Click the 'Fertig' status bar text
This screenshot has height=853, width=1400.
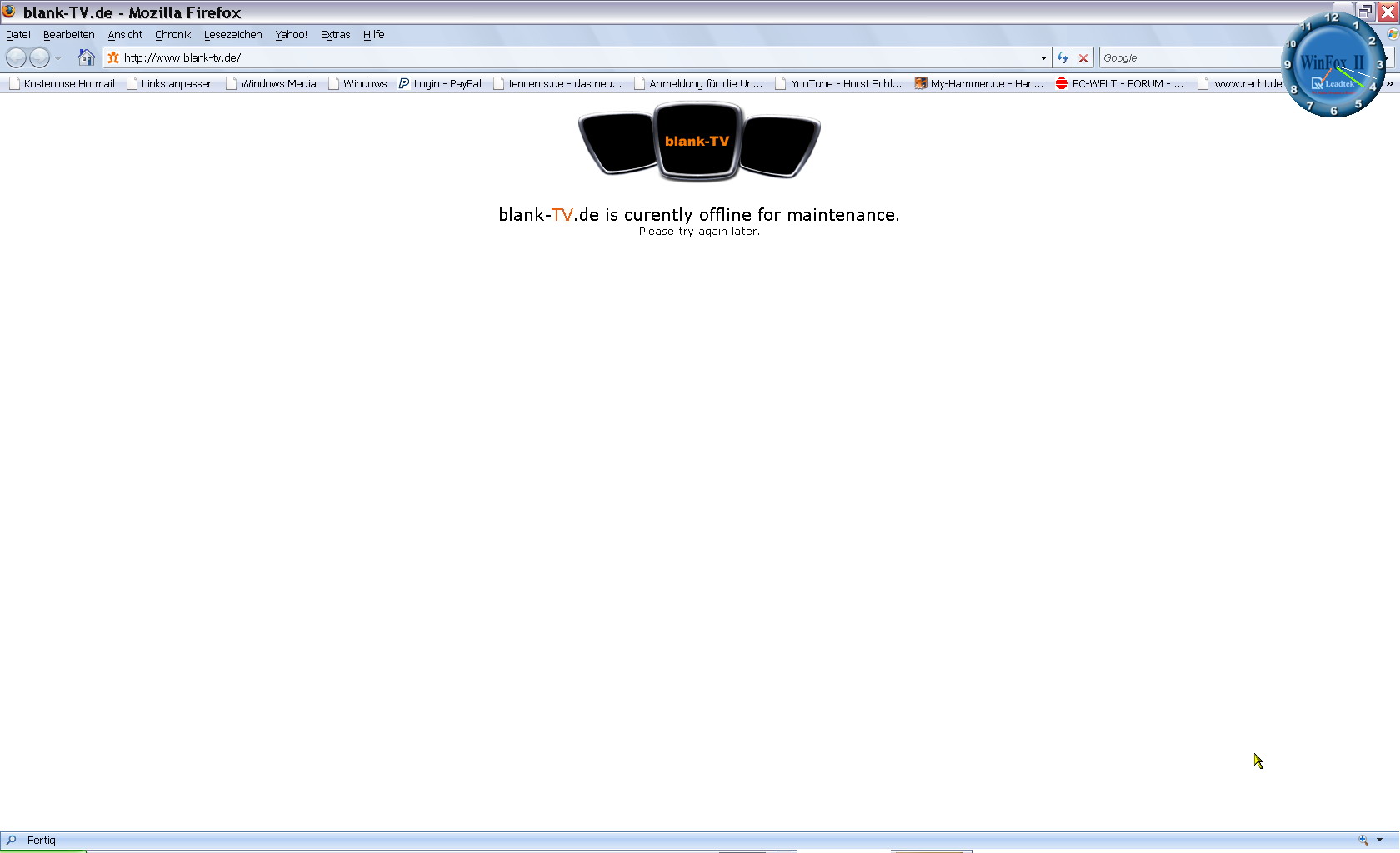[41, 840]
